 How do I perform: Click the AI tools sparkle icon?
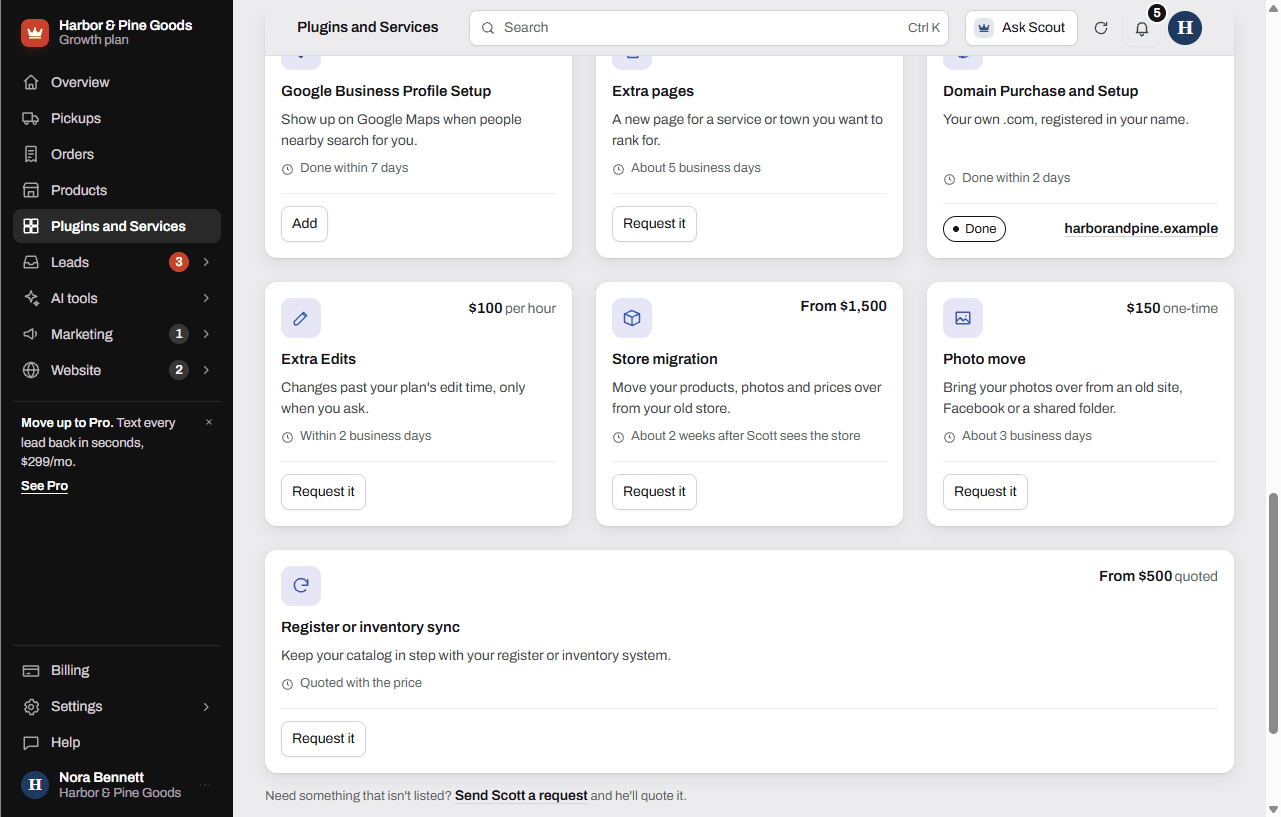tap(31, 298)
